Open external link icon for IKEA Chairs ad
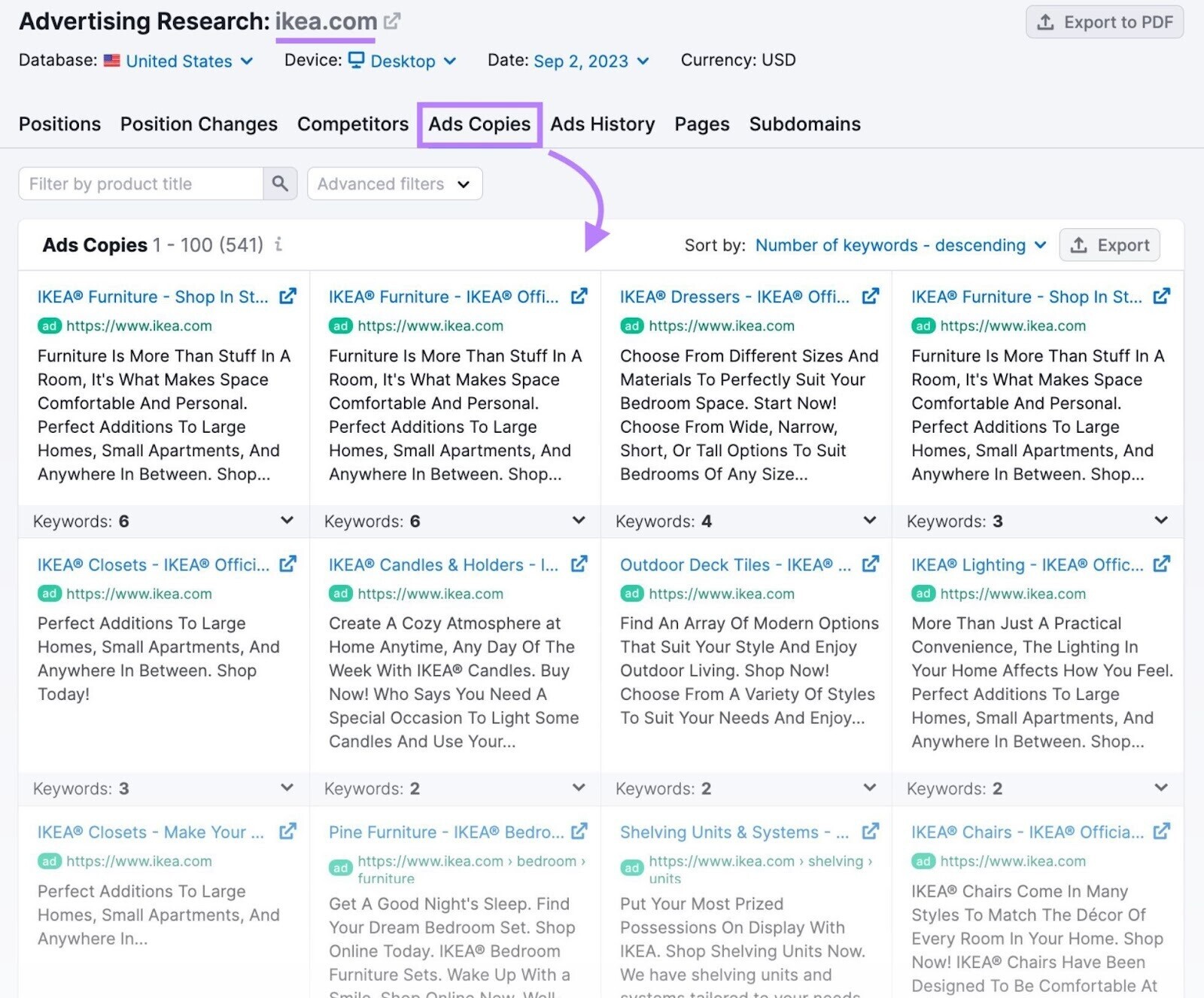This screenshot has width=1204, height=998. (x=1161, y=832)
